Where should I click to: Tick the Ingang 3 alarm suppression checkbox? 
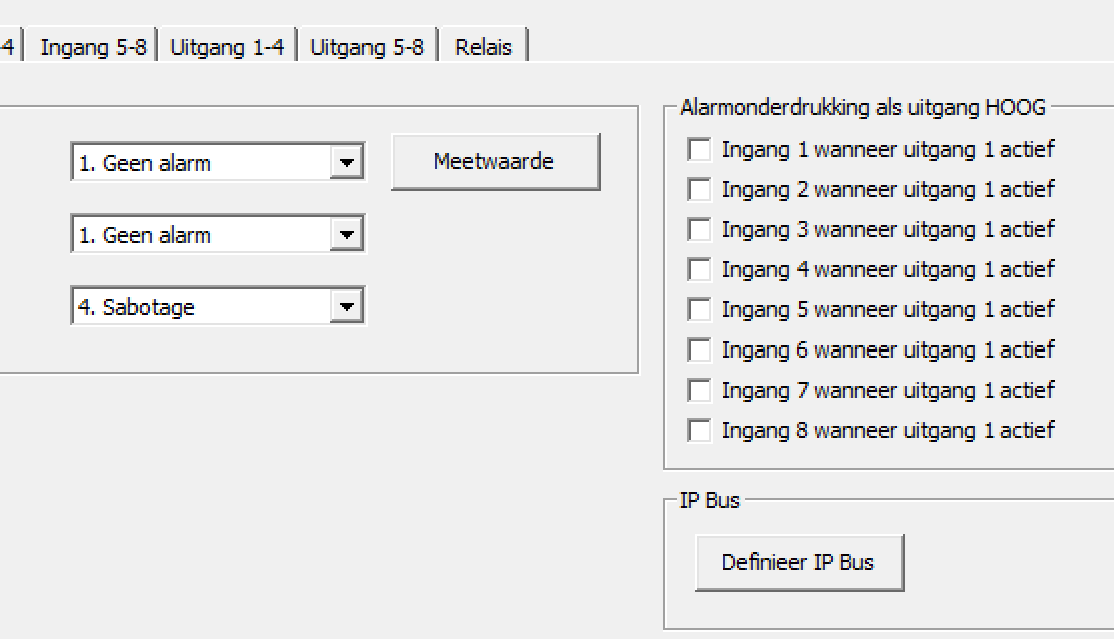[700, 230]
